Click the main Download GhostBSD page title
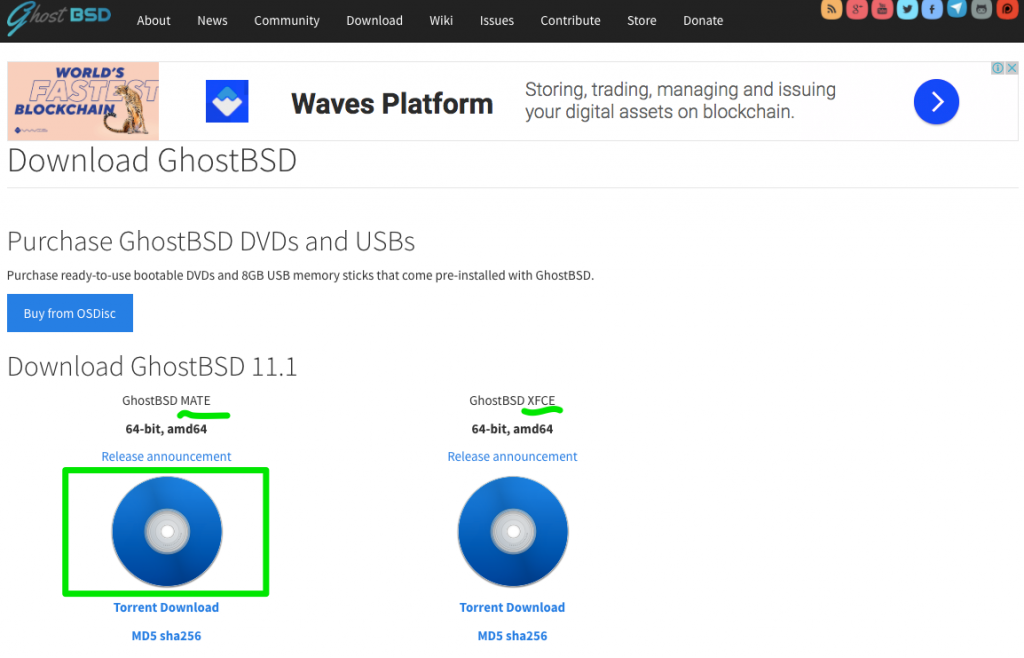The width and height of the screenshot is (1024, 658). (152, 161)
